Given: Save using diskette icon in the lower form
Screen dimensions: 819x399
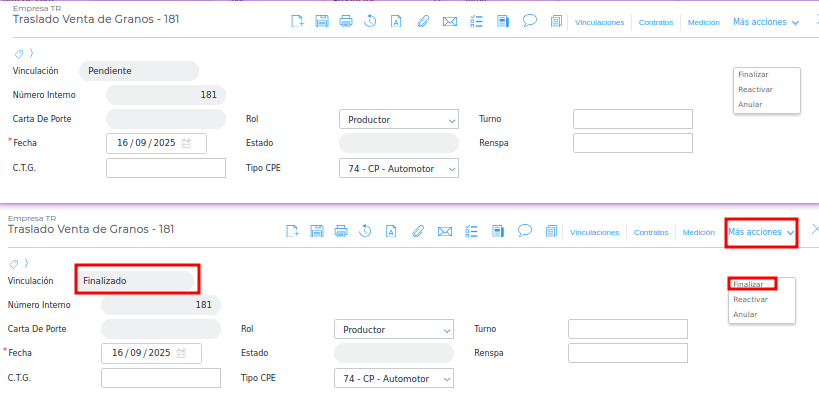Looking at the screenshot, I should tap(317, 231).
